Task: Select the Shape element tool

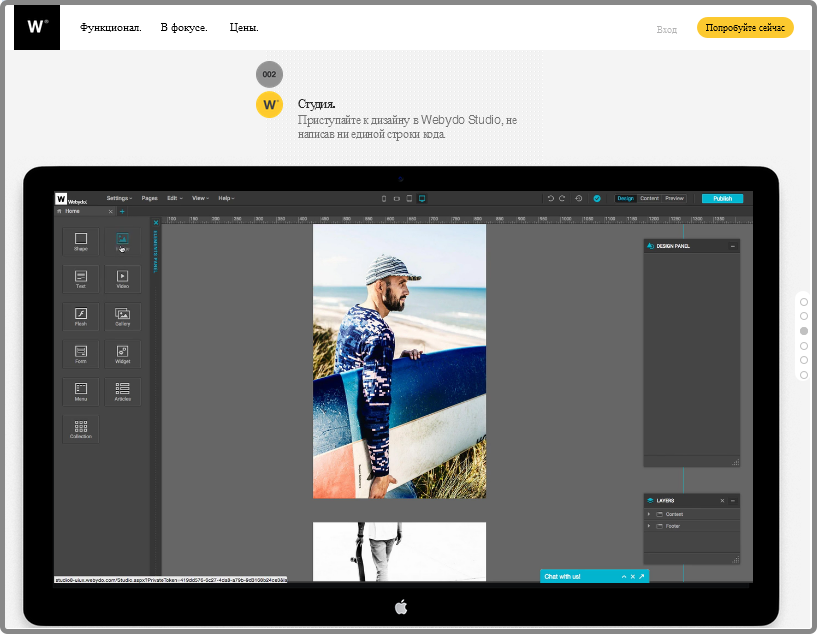Action: coord(81,242)
